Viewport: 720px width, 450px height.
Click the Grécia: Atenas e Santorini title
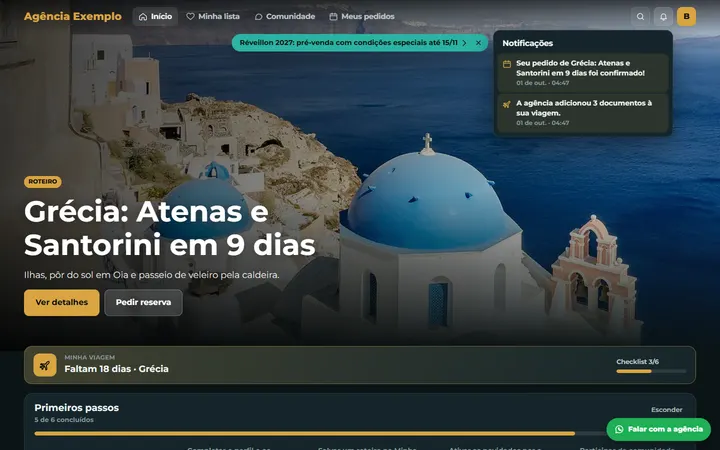click(x=169, y=228)
